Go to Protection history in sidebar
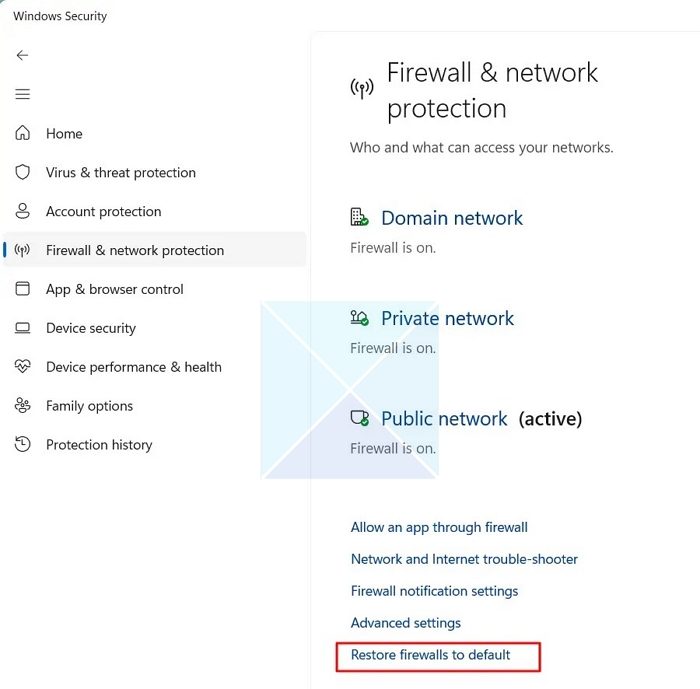This screenshot has height=689, width=700. point(99,445)
